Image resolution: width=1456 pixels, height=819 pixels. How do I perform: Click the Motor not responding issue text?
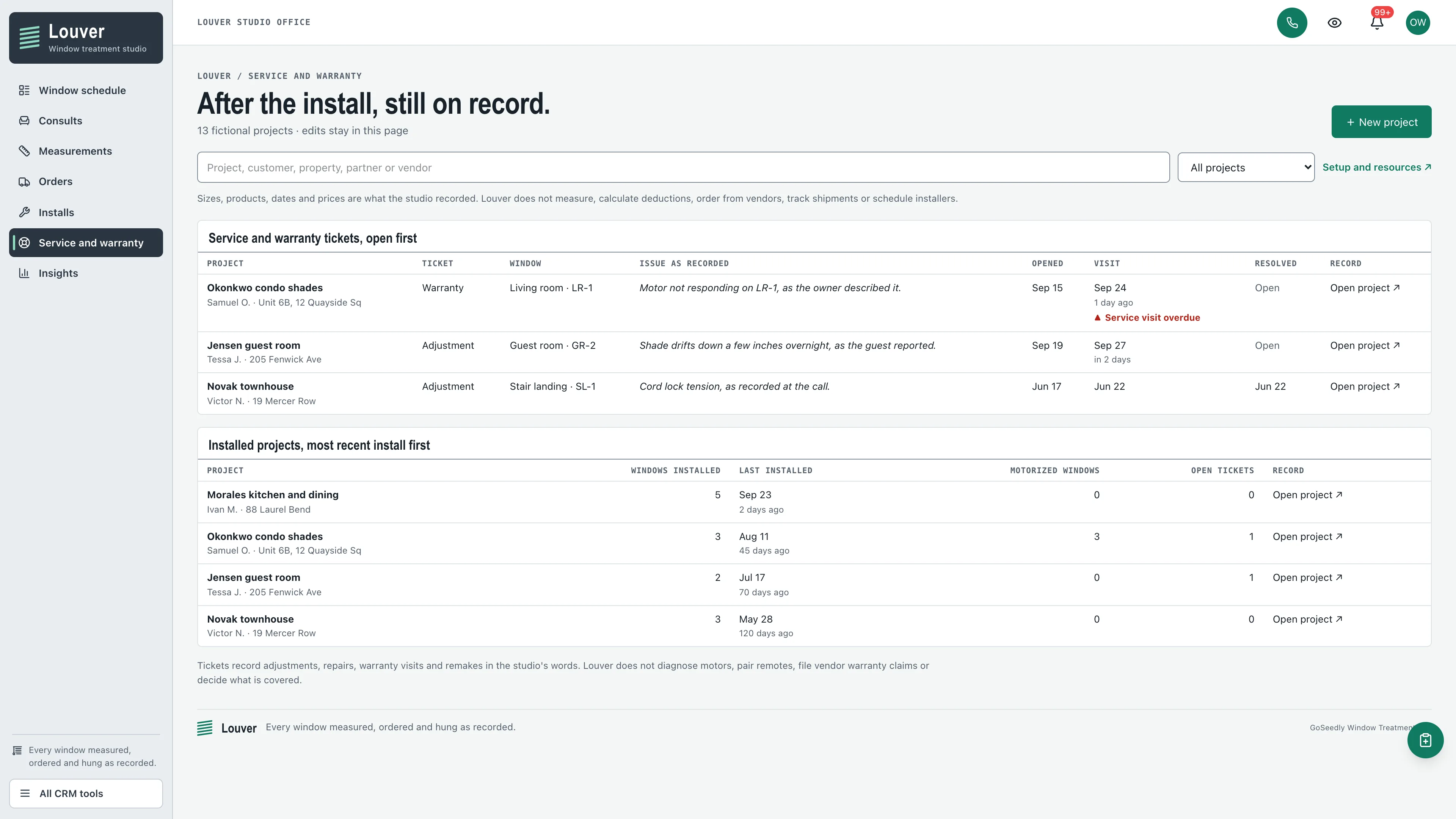tap(770, 288)
